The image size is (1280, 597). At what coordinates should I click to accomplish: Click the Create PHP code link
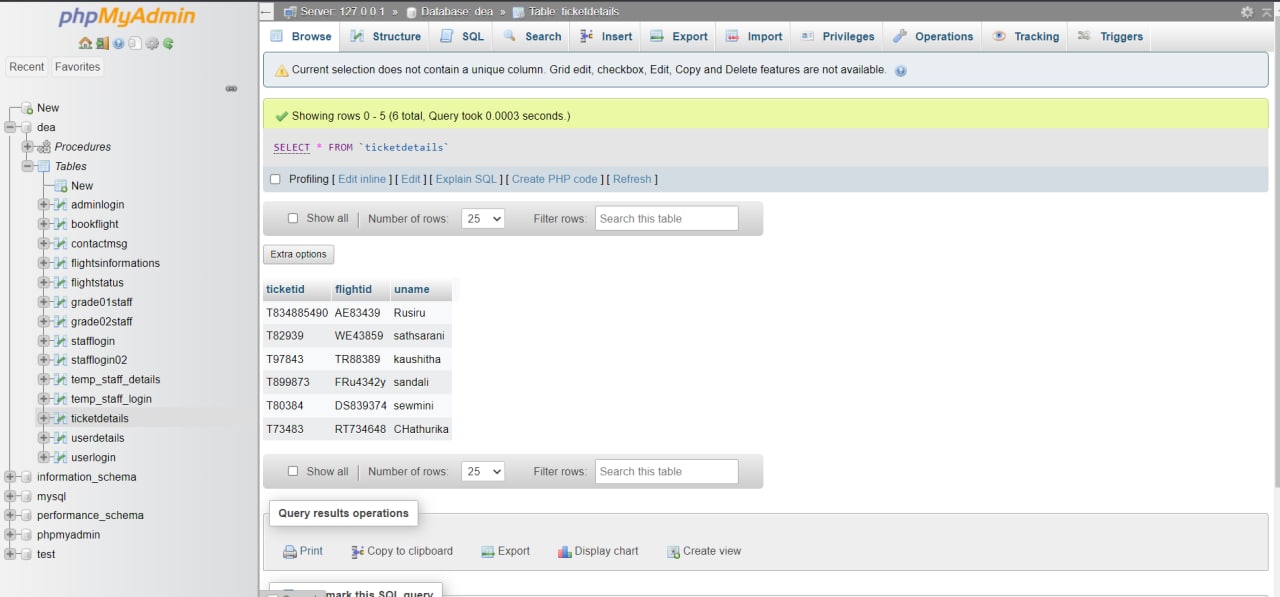pos(554,179)
